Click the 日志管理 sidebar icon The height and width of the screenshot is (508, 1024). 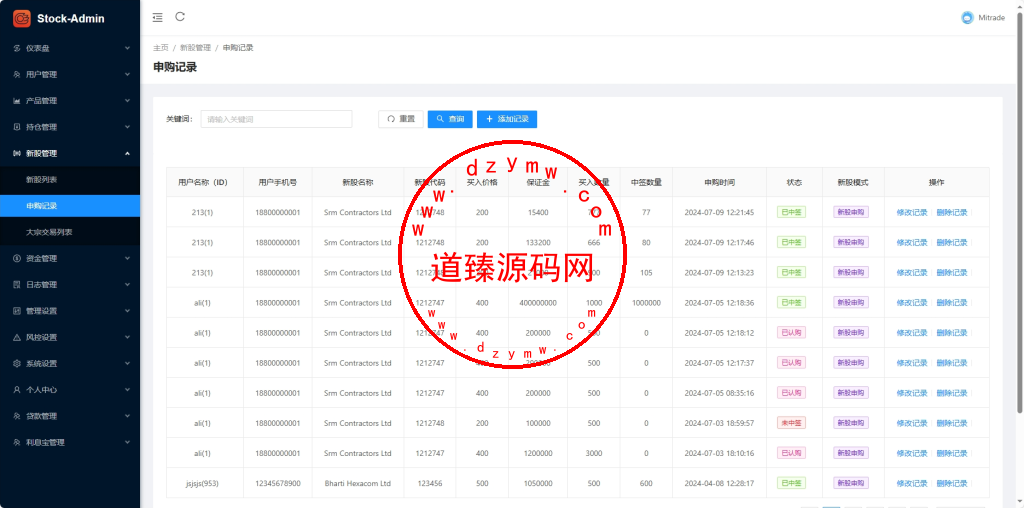17,285
